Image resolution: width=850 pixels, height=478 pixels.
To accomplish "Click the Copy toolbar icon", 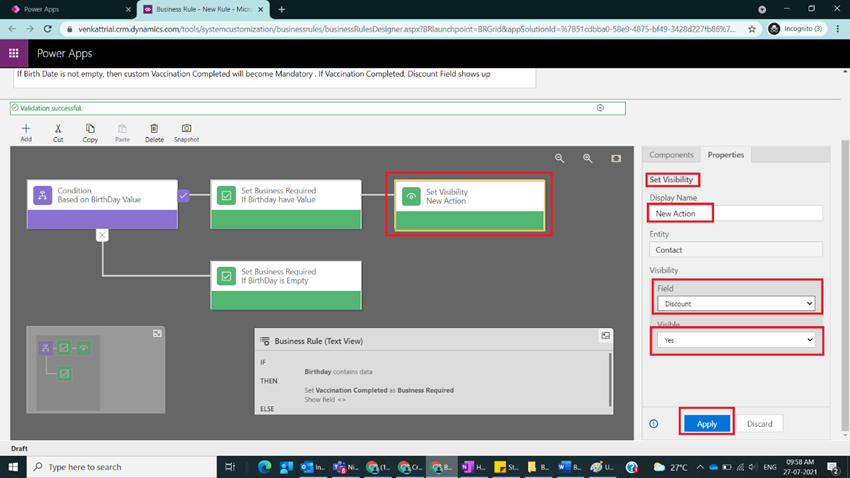I will (x=90, y=132).
